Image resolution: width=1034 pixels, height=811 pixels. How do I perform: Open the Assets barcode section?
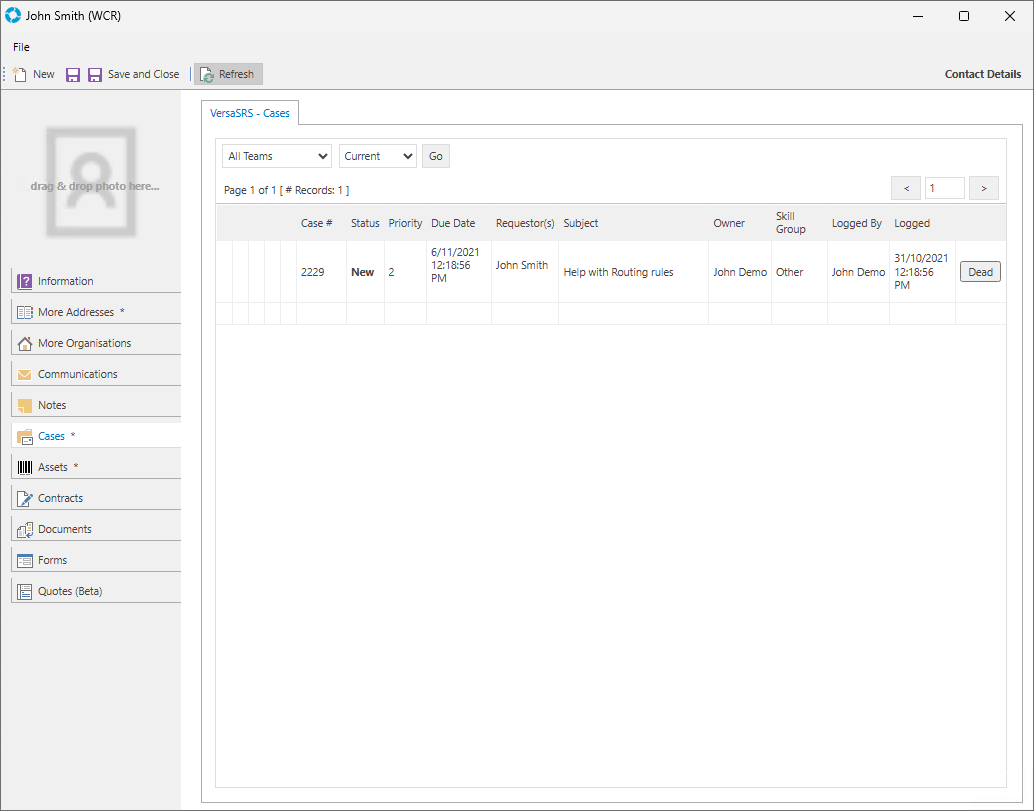52,467
